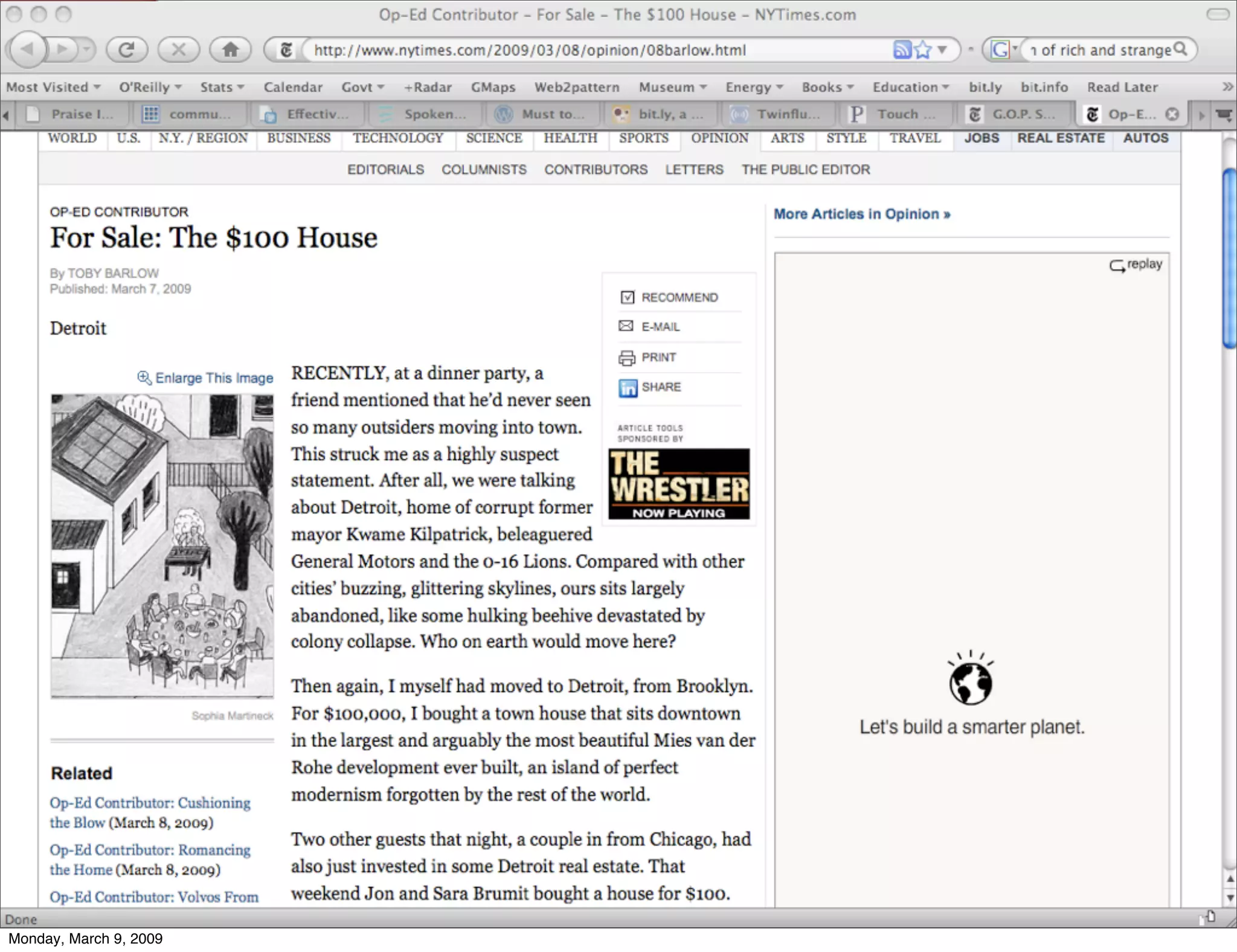Open More Articles in Opinion link
This screenshot has height=952, width=1237.
coord(861,214)
